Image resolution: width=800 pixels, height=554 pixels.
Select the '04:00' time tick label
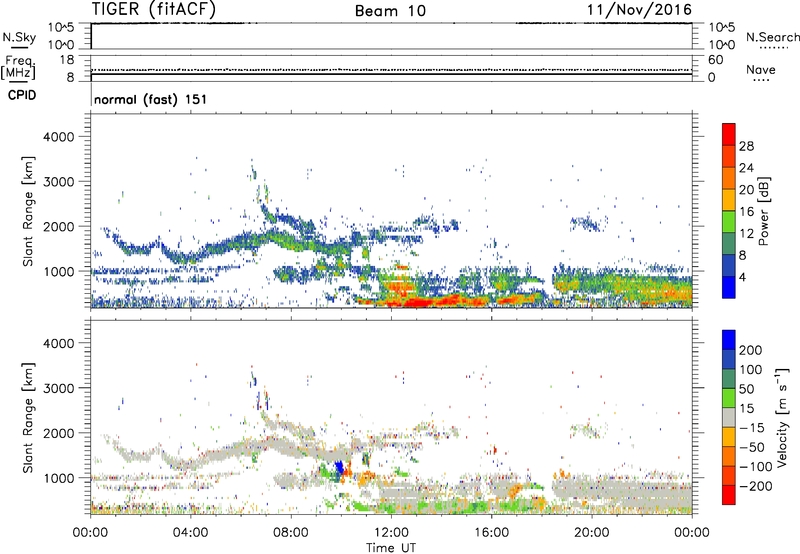pos(191,533)
